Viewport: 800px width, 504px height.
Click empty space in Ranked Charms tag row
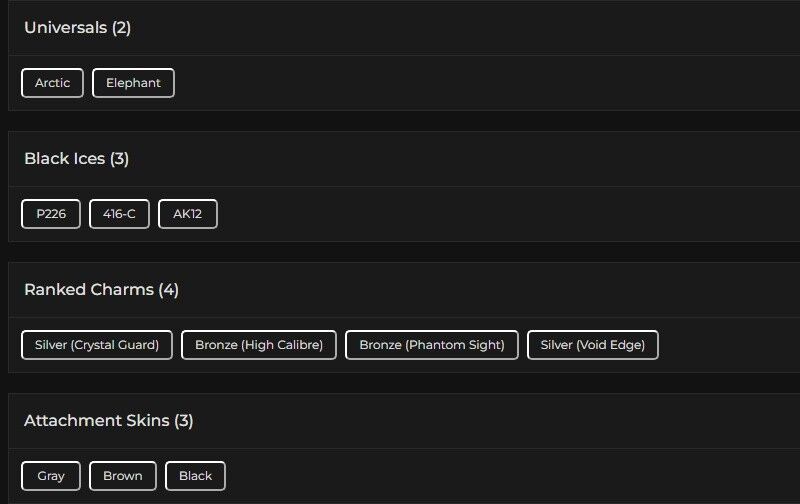(730, 345)
